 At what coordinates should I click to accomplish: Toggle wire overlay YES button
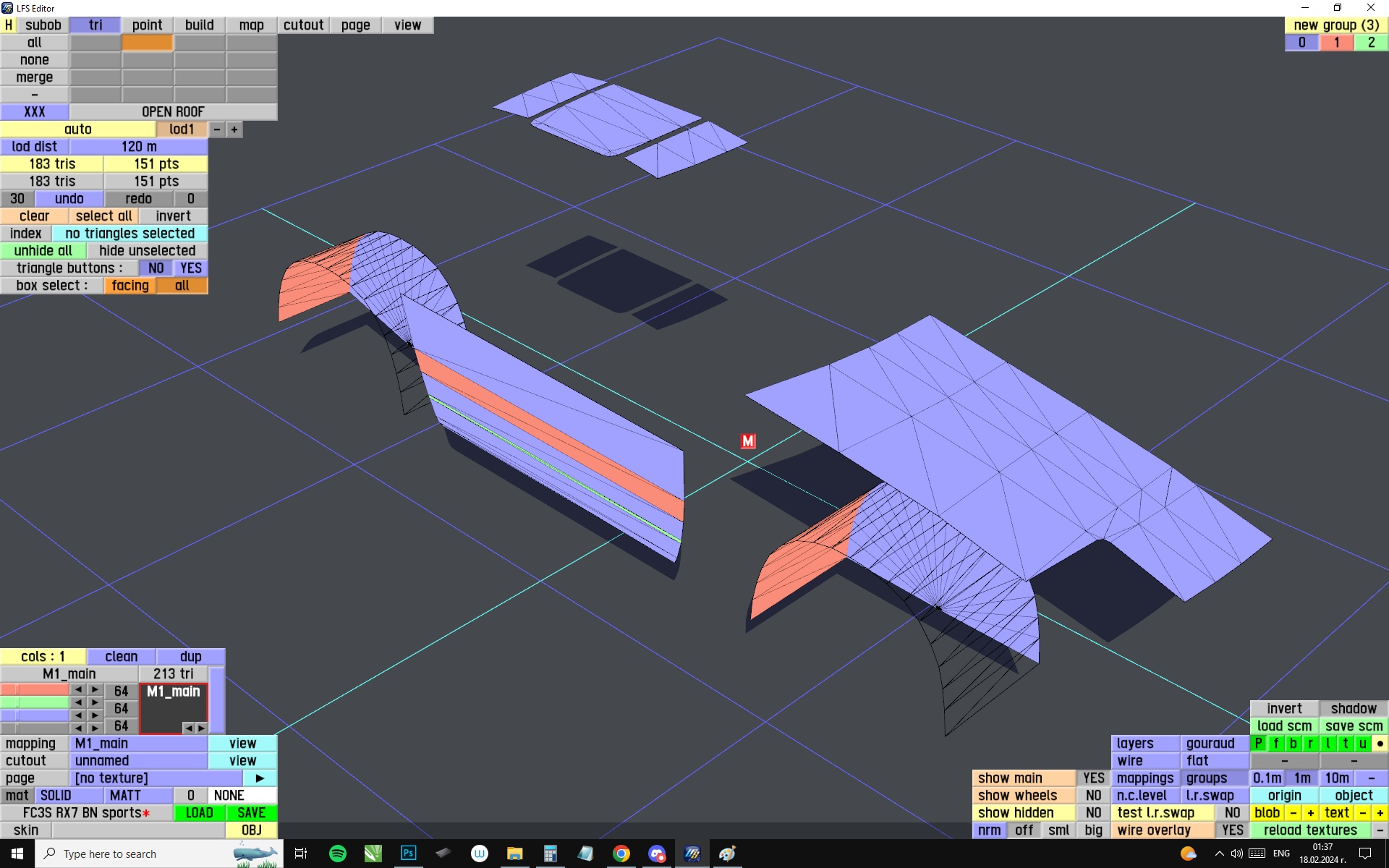click(1232, 830)
